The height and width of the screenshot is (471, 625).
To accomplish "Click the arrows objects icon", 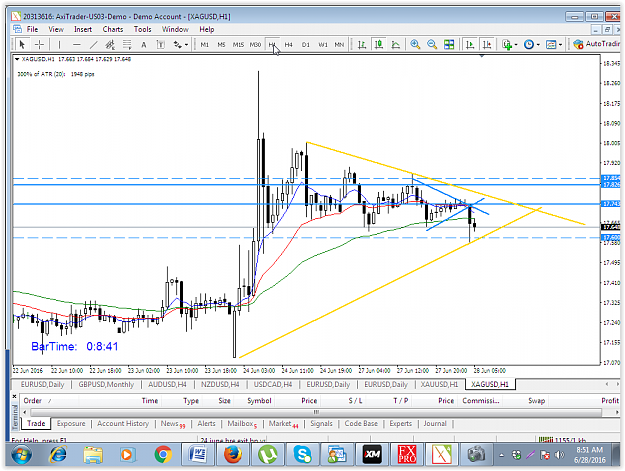I will coord(177,45).
